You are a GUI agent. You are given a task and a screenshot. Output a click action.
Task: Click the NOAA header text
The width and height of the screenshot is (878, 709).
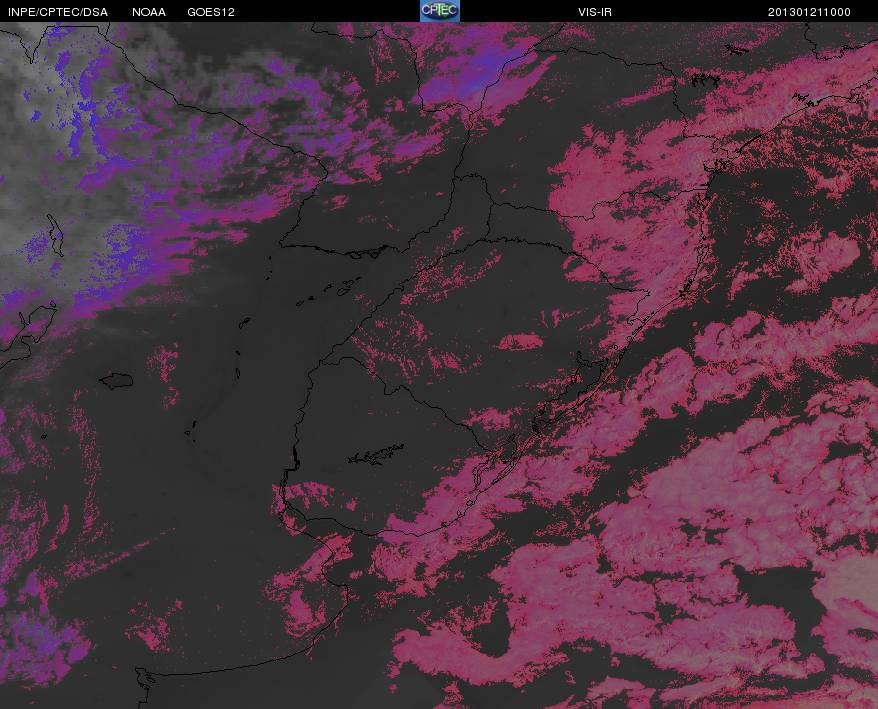tap(149, 12)
